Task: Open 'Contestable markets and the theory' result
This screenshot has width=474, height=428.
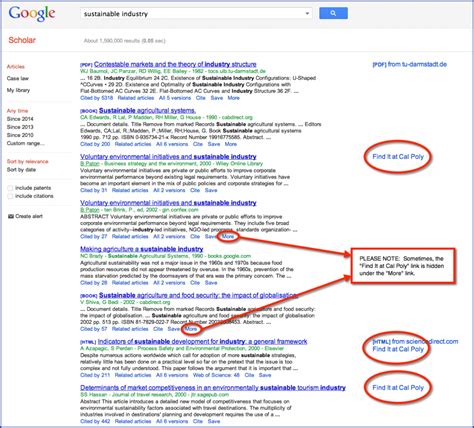Action: coord(175,64)
